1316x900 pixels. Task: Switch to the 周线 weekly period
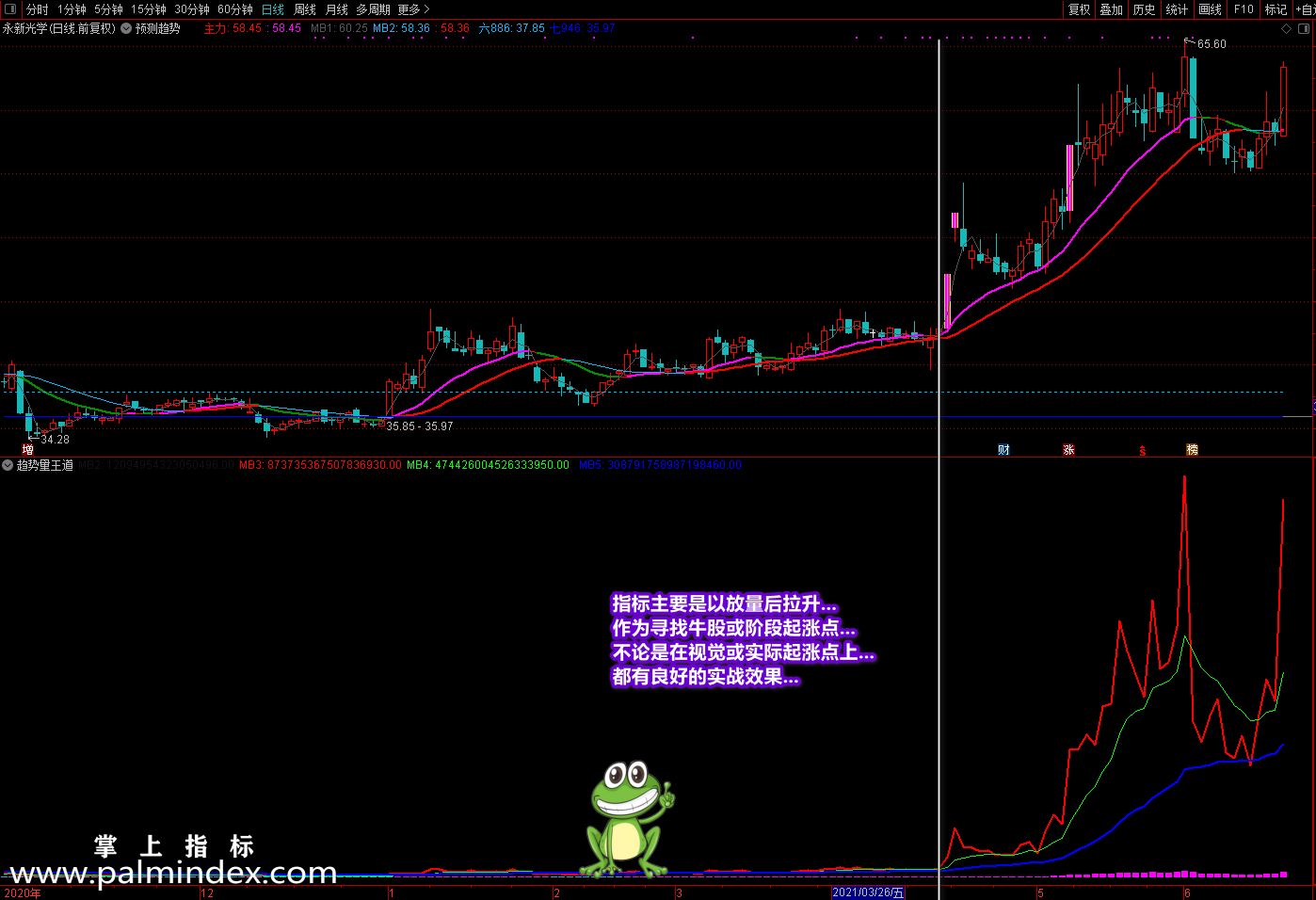point(305,9)
